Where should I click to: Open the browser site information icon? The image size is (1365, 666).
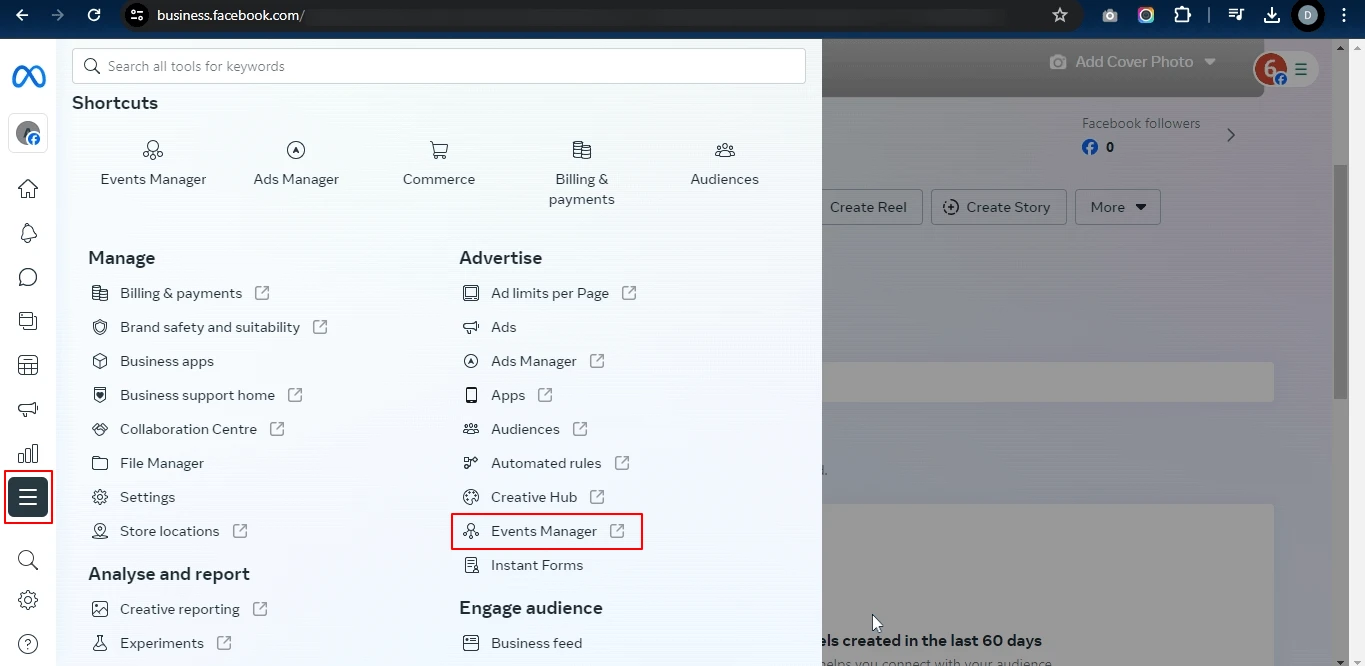pyautogui.click(x=137, y=15)
